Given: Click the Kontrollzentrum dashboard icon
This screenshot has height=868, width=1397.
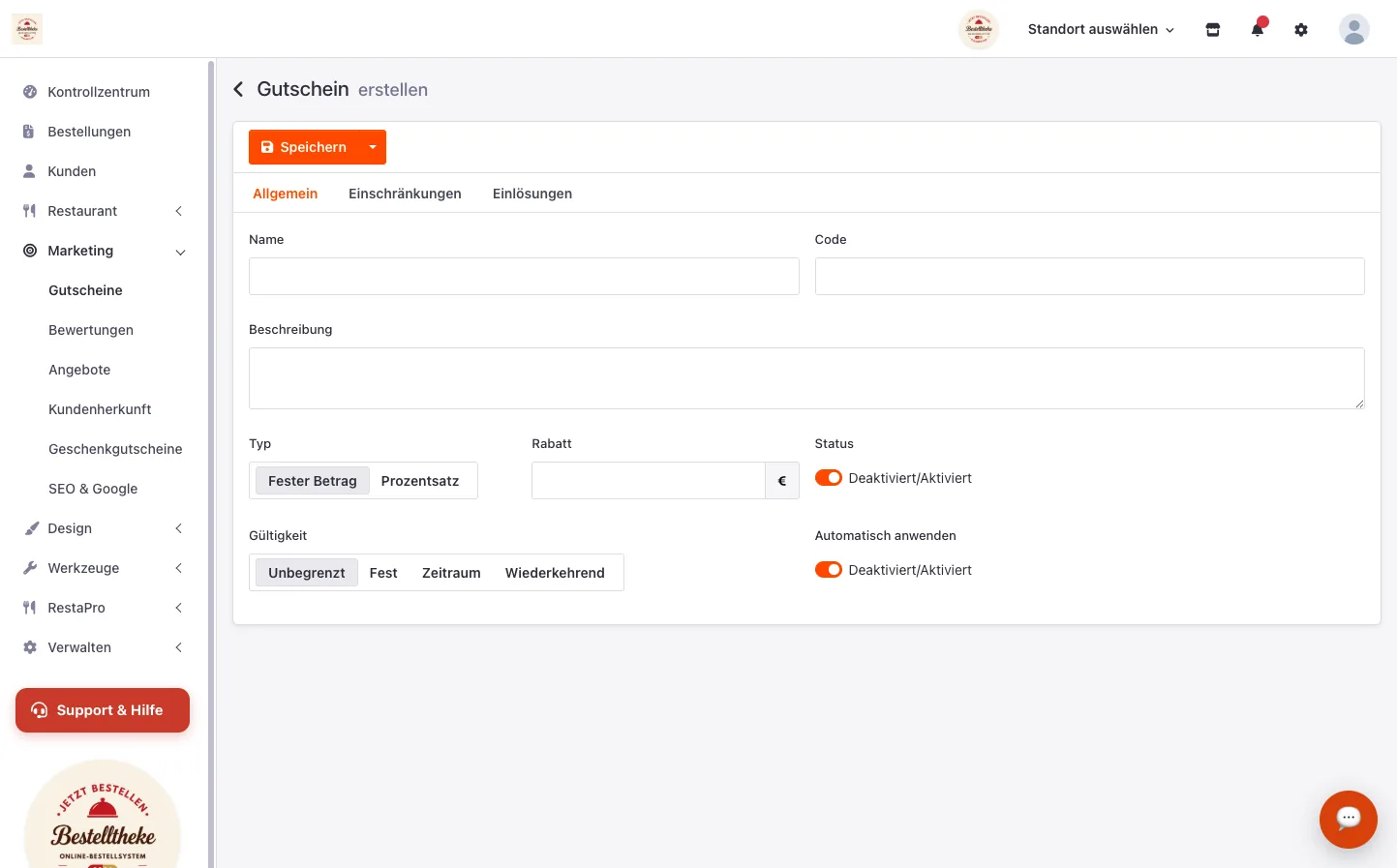Looking at the screenshot, I should pos(30,92).
